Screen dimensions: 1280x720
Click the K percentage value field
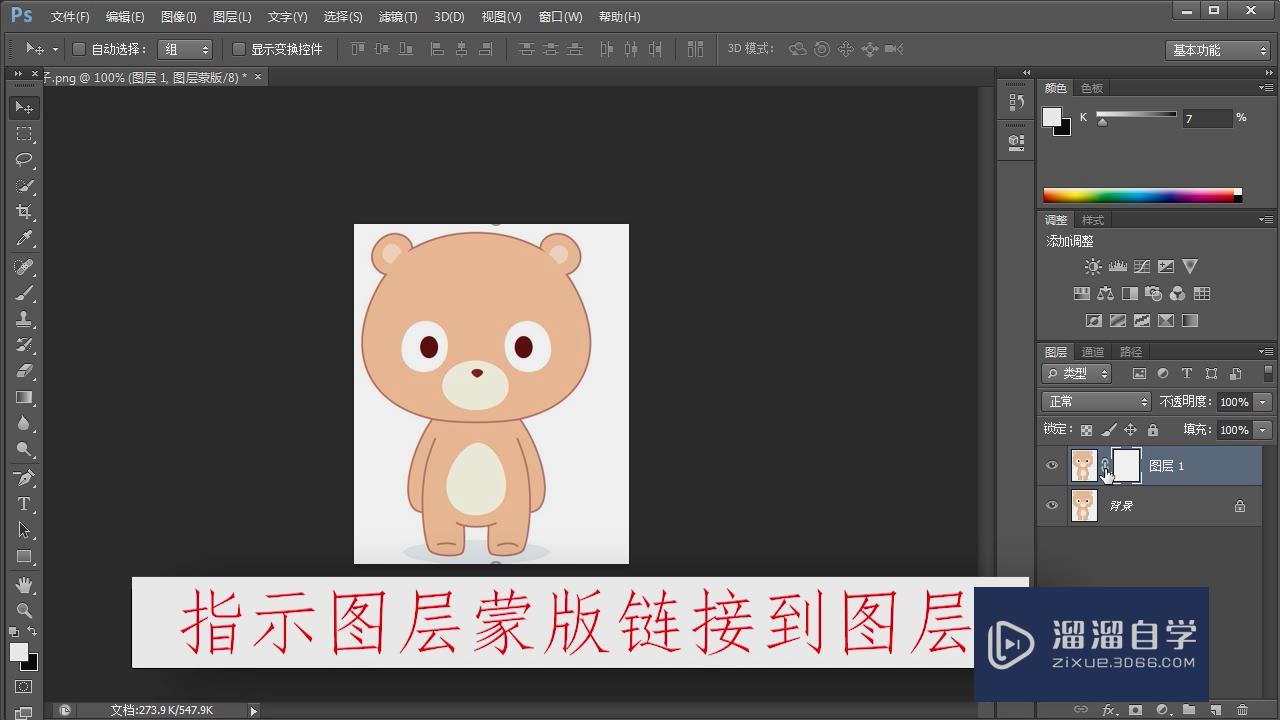point(1207,118)
